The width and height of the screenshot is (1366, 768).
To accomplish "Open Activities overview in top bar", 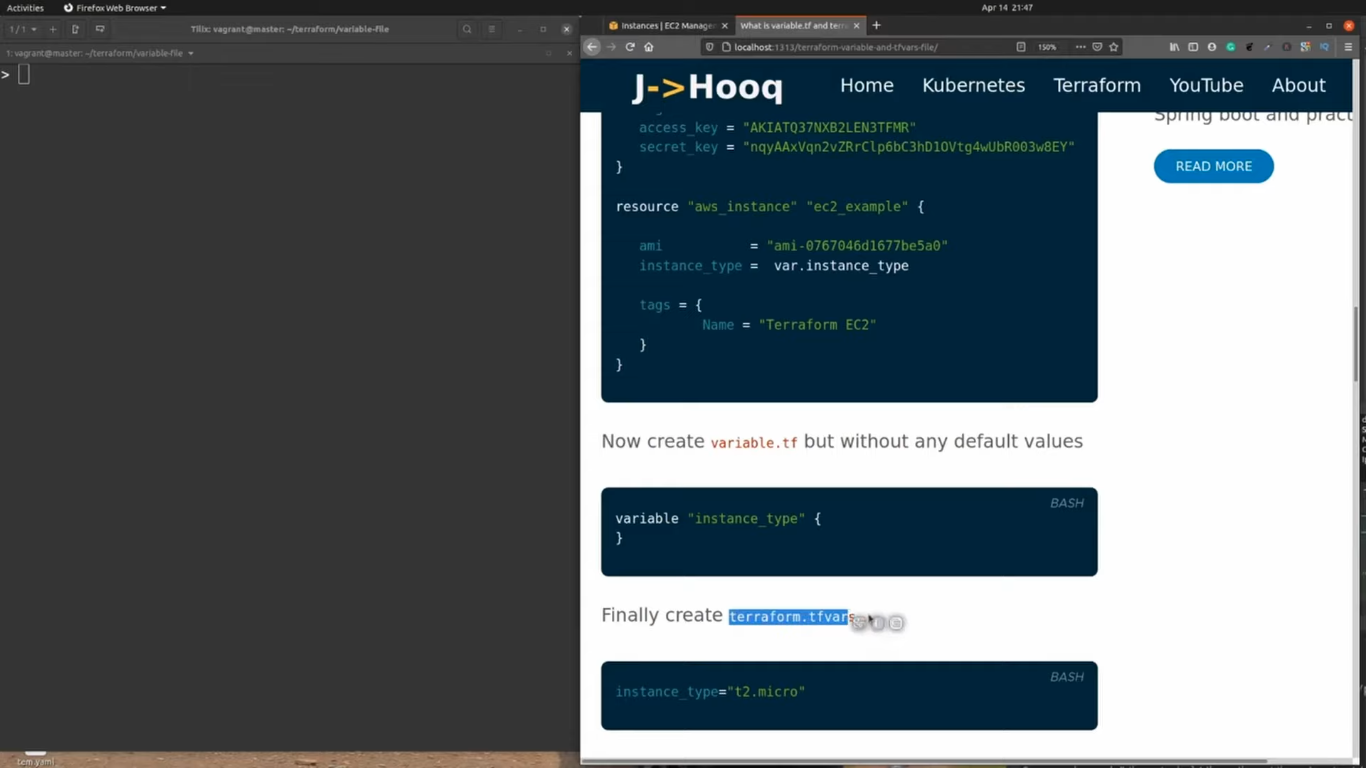I will tap(25, 7).
